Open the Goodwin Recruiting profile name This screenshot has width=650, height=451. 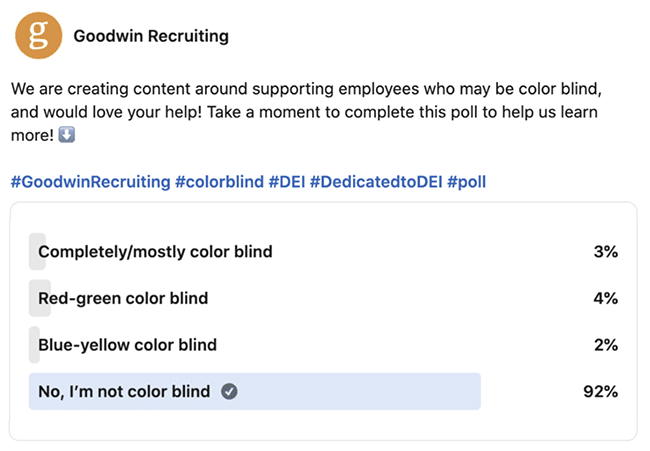(x=151, y=36)
